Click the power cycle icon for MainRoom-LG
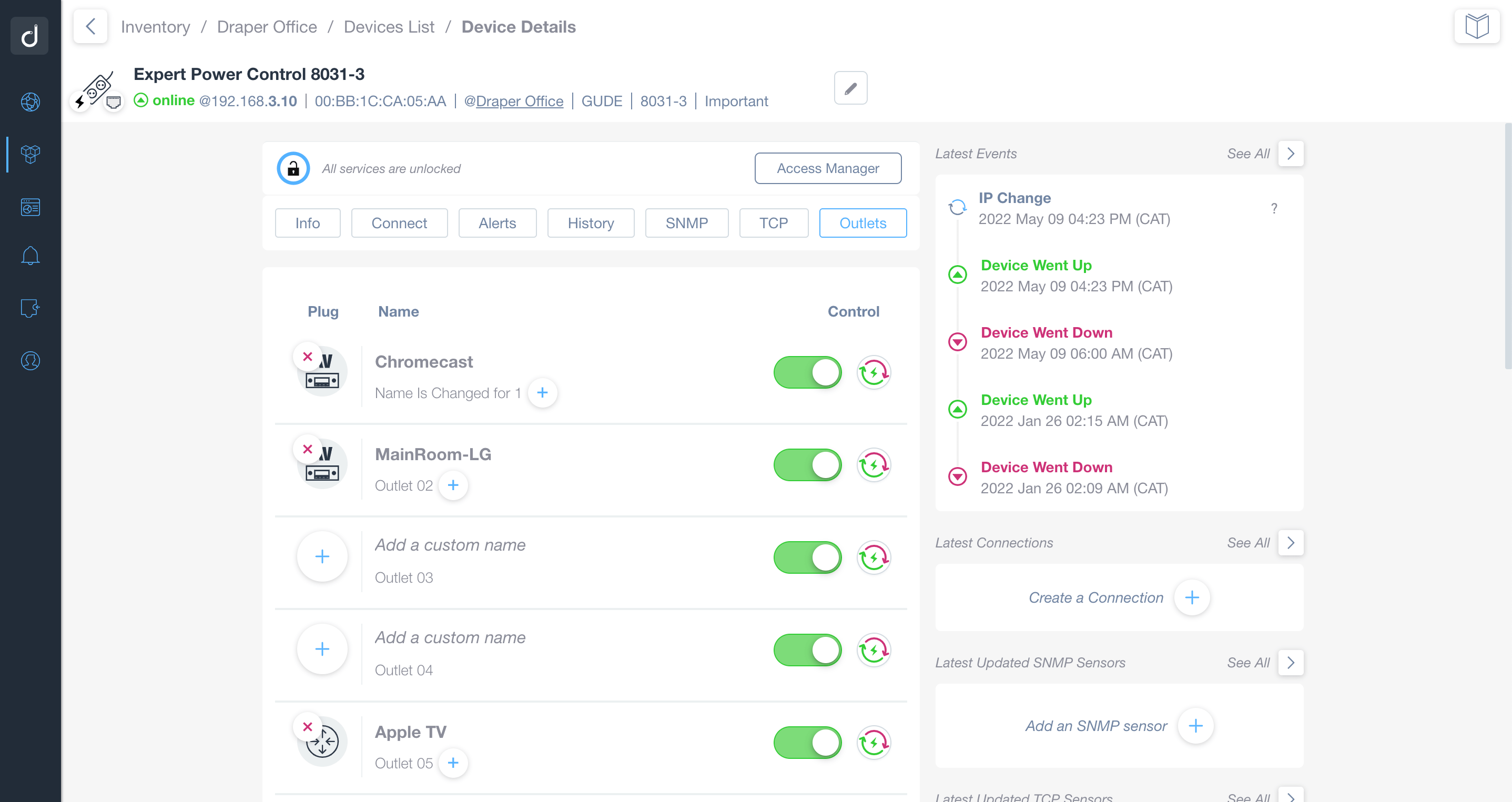The image size is (1512, 802). click(x=873, y=465)
